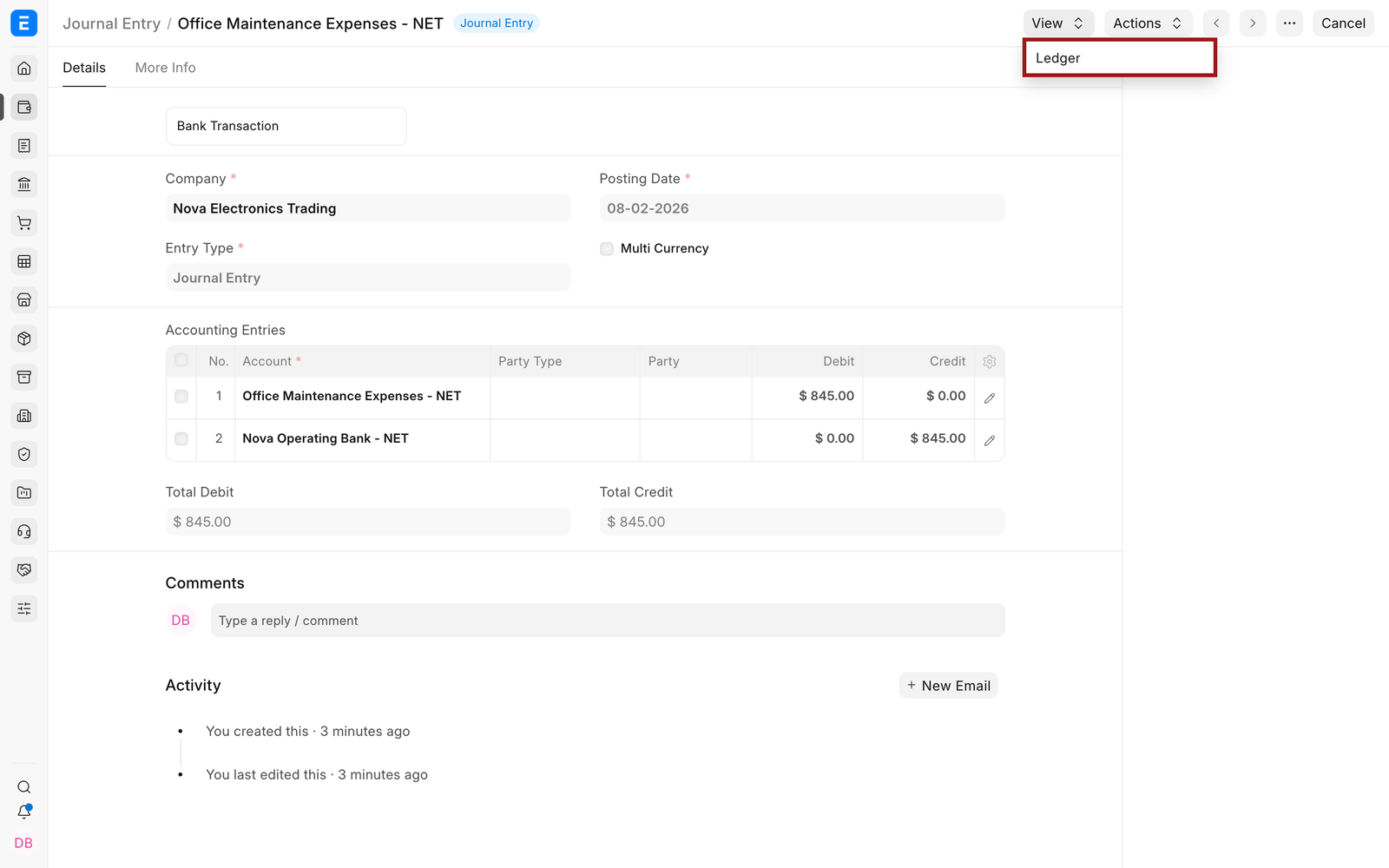Go to the next document arrow
This screenshot has height=868, width=1389.
coord(1253,23)
